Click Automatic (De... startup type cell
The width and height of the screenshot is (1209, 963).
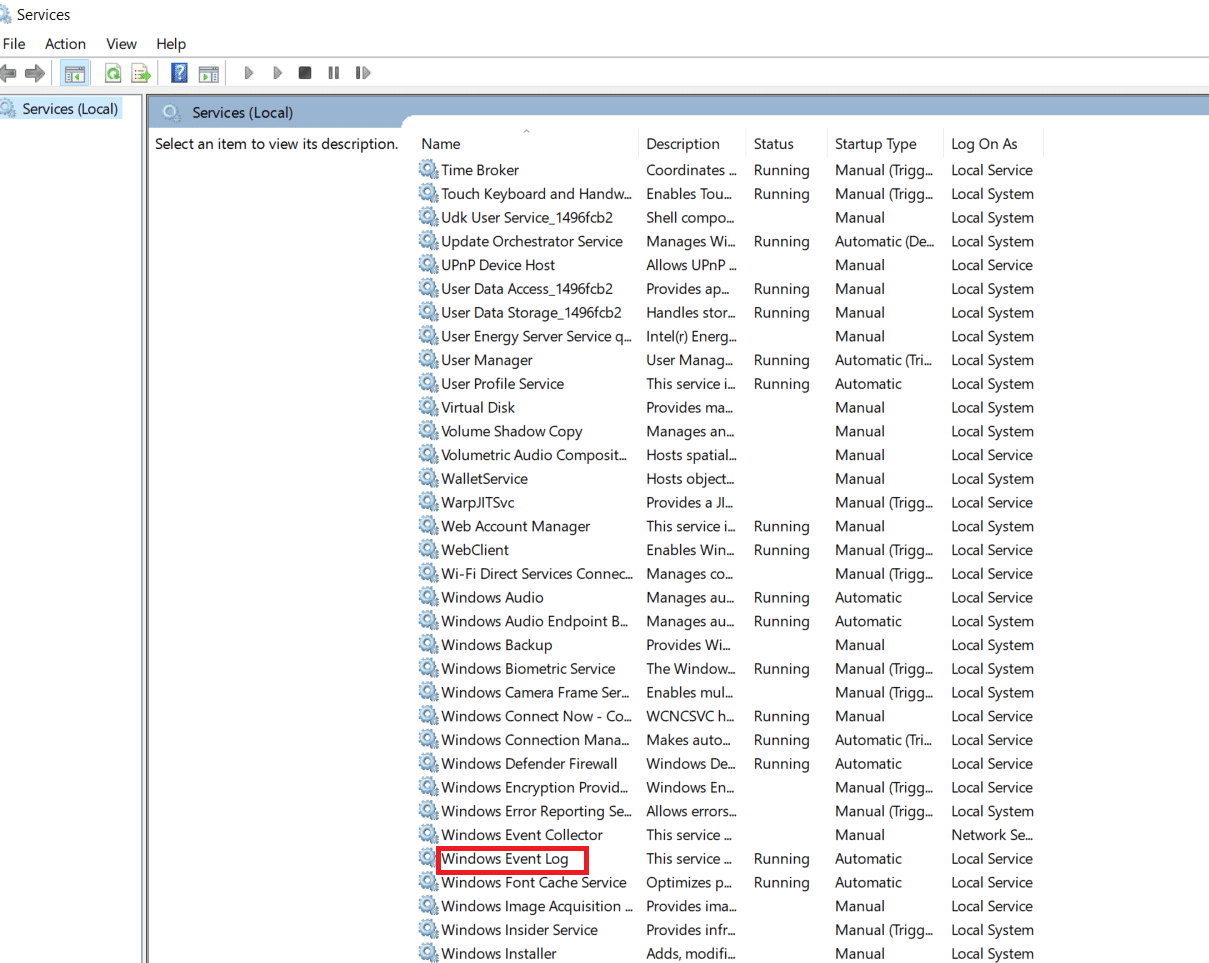point(885,242)
